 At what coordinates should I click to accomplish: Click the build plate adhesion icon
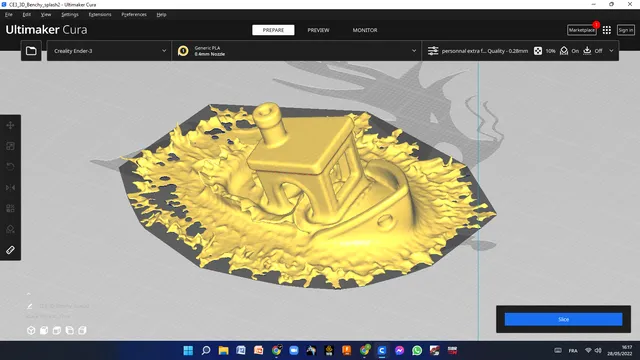(587, 51)
